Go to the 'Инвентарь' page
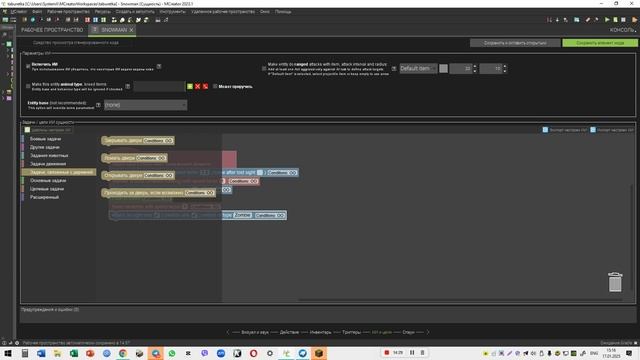 click(x=320, y=332)
